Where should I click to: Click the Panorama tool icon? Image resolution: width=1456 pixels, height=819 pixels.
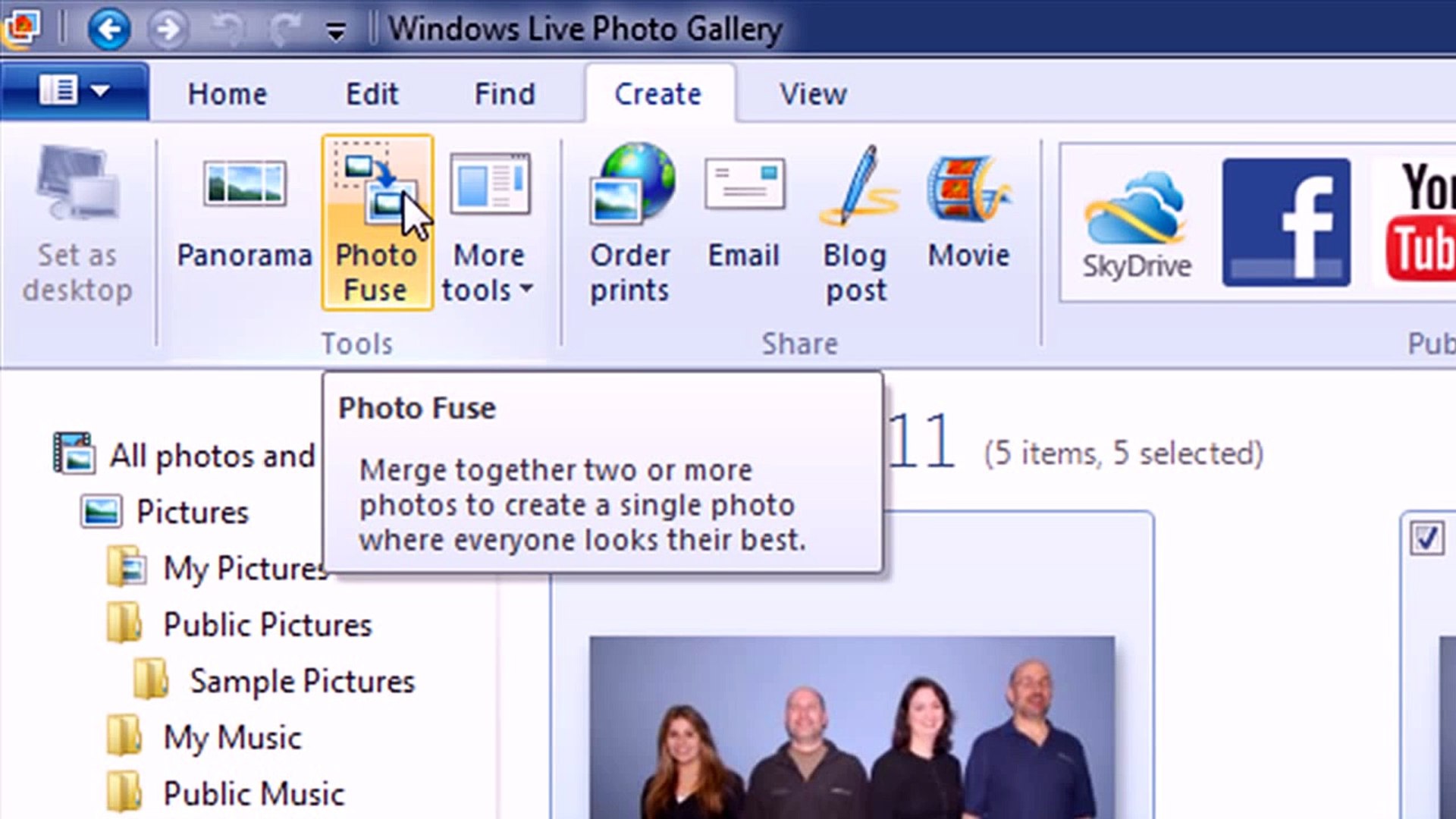(x=244, y=184)
